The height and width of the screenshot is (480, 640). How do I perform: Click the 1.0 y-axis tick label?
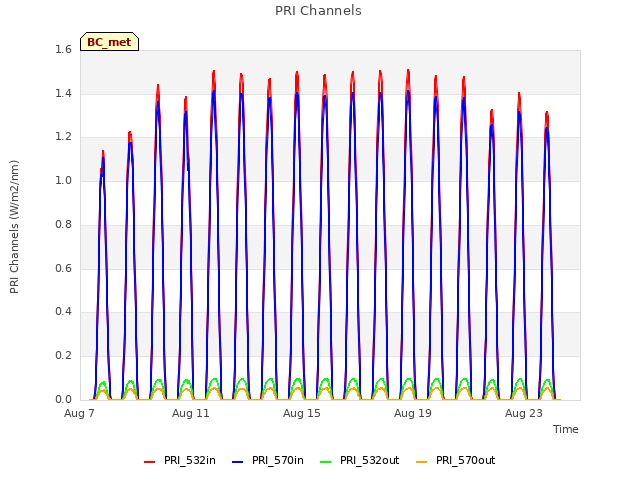63,180
